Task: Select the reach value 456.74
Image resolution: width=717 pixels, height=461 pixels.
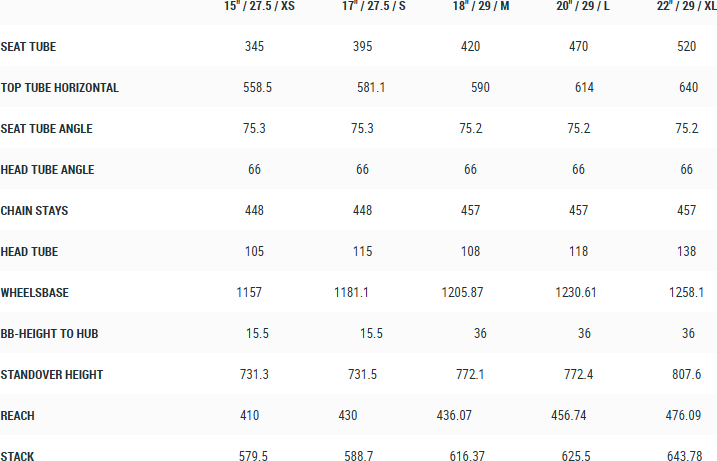Action: (570, 416)
